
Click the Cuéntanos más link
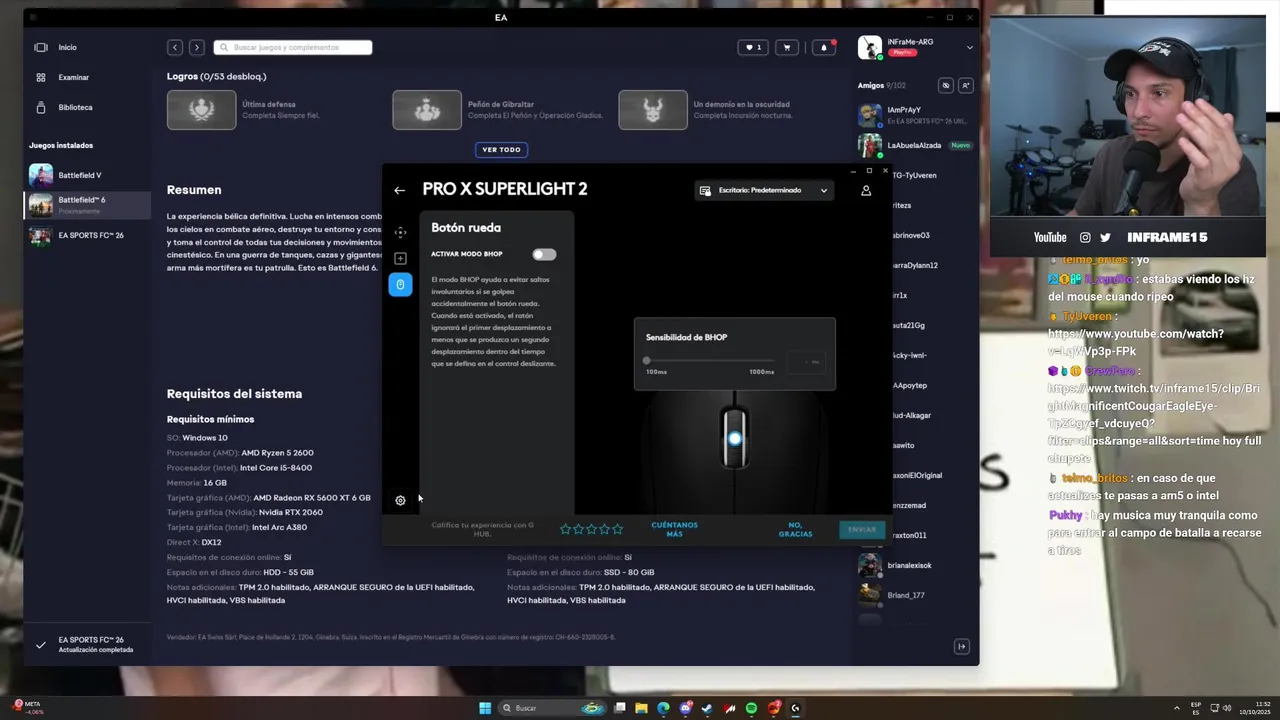point(674,529)
